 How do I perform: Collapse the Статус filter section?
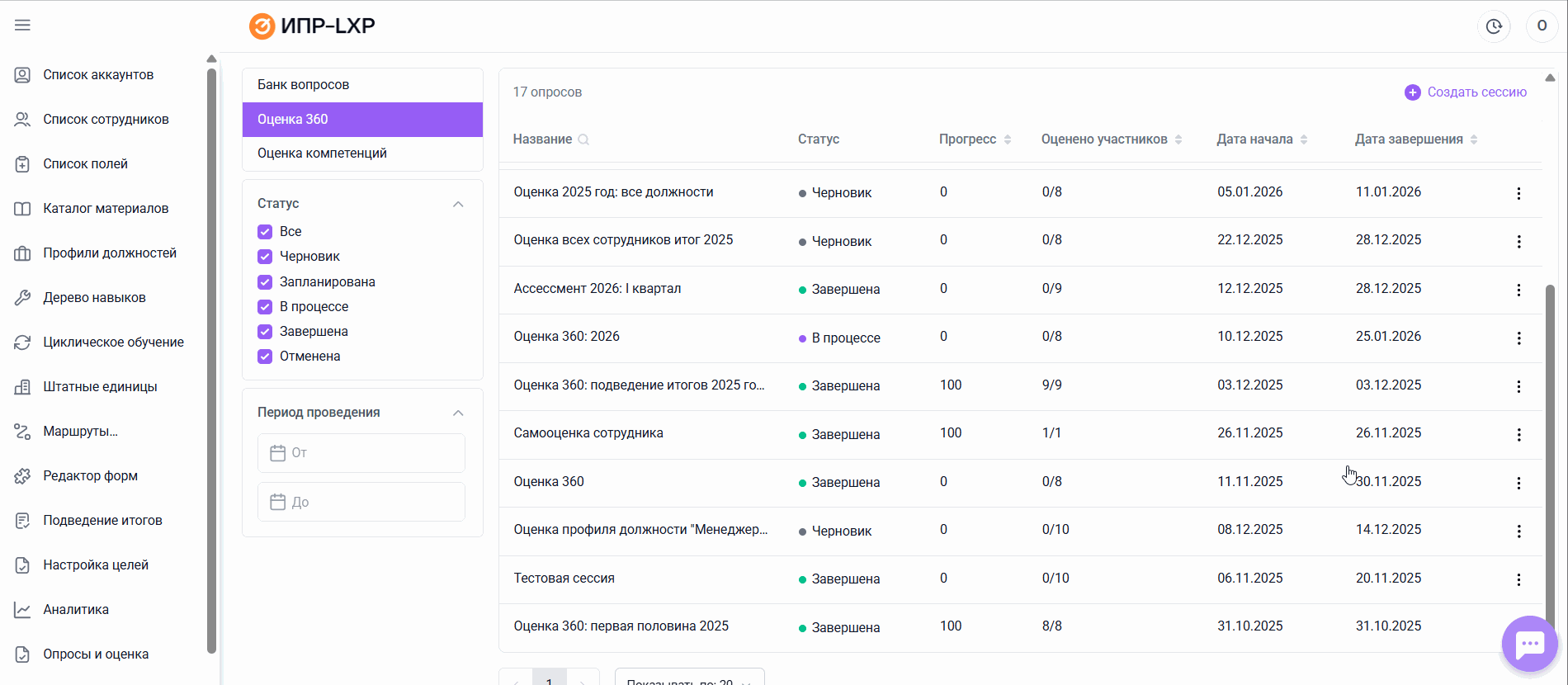coord(458,204)
